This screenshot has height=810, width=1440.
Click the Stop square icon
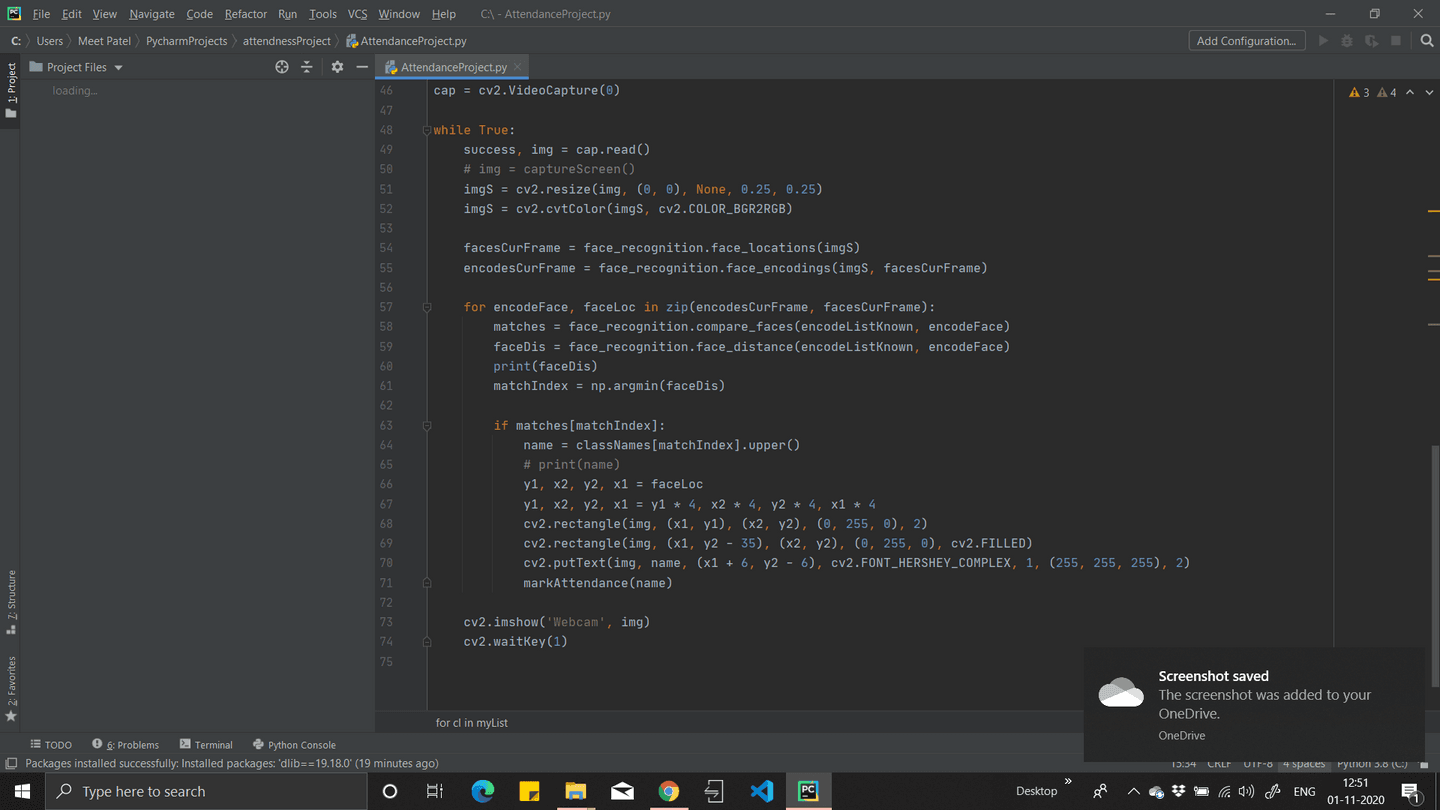tap(1396, 41)
